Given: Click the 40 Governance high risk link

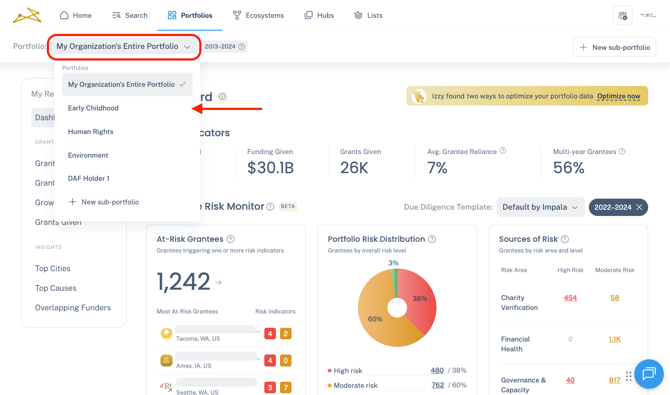Looking at the screenshot, I should [x=570, y=380].
